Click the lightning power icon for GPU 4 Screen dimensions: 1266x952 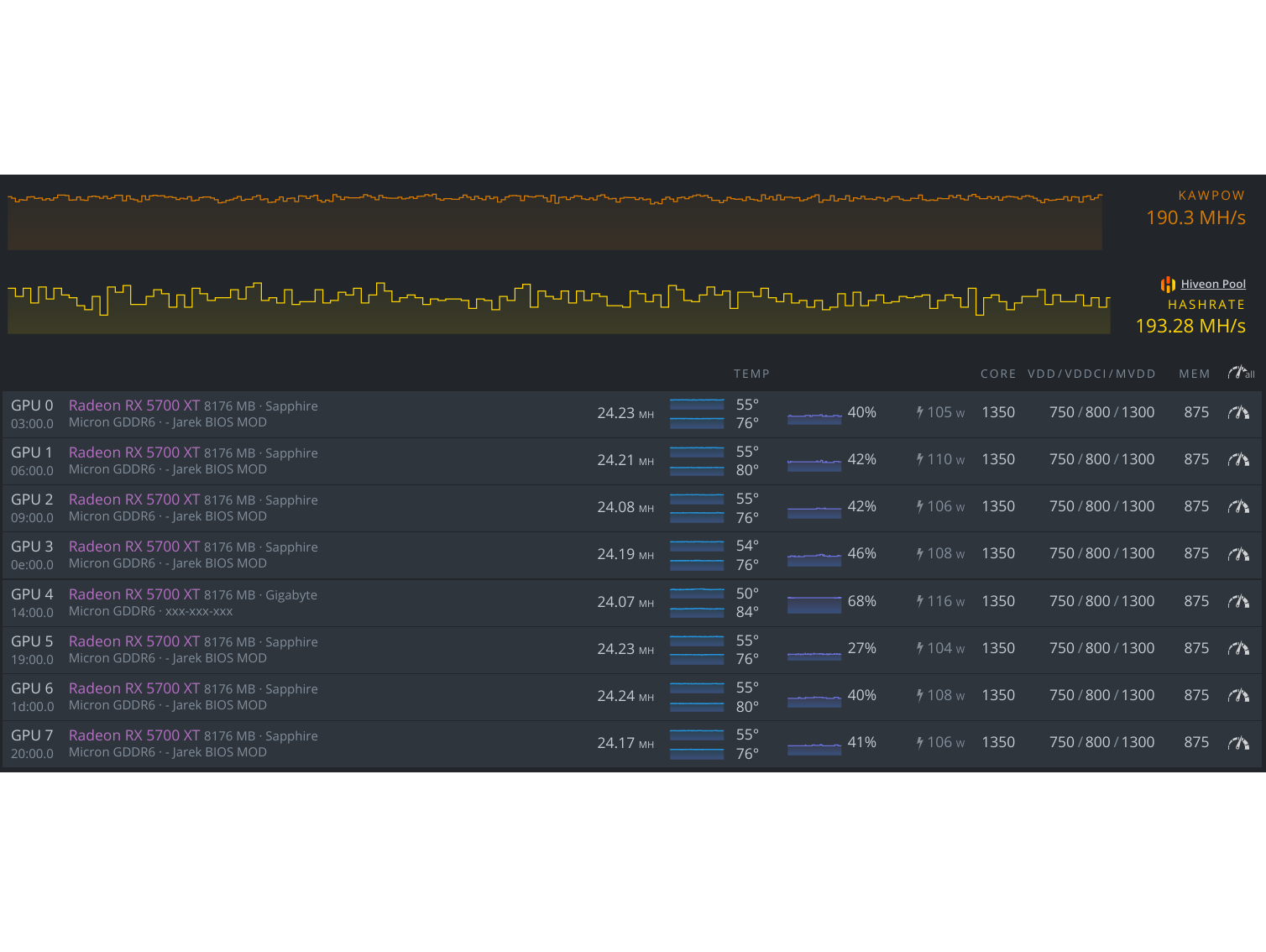tap(920, 601)
